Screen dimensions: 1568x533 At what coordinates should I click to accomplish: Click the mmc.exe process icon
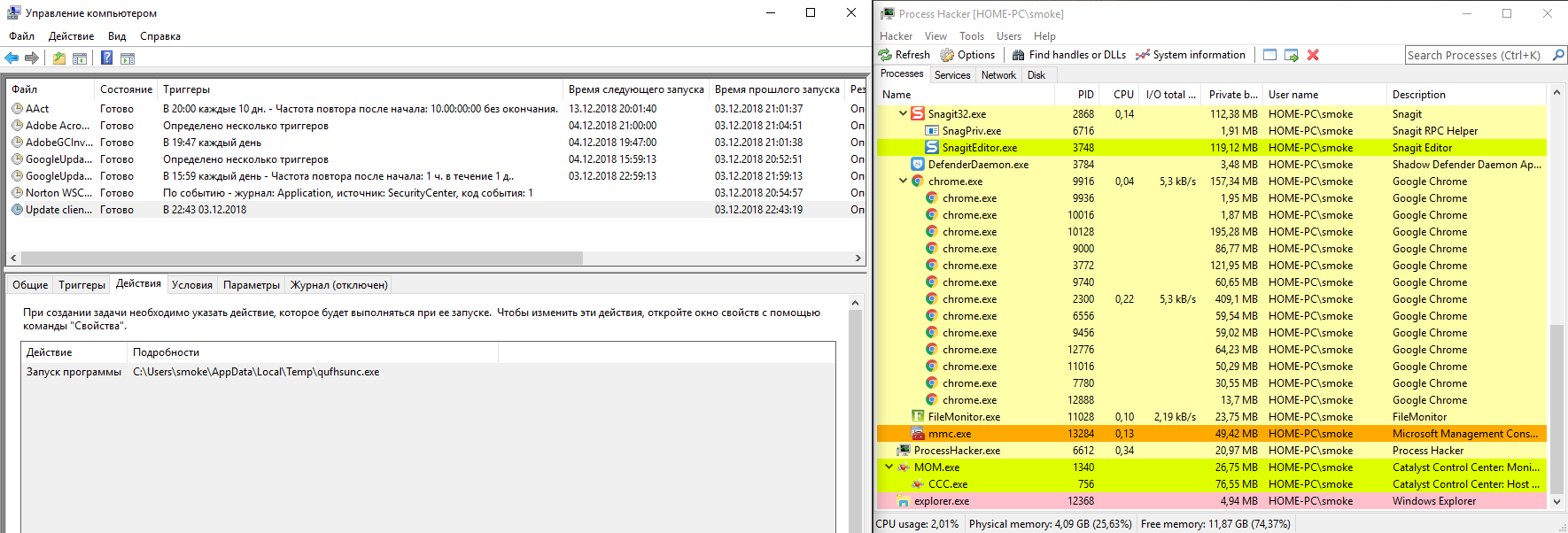(918, 434)
